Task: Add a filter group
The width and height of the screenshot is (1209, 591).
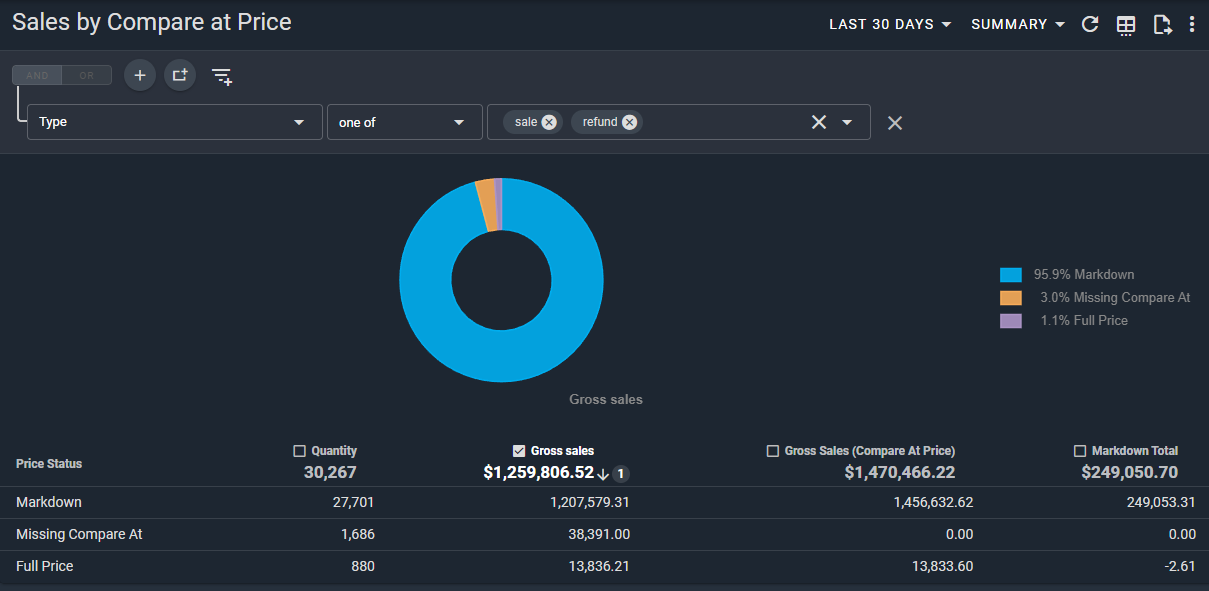Action: (x=180, y=75)
